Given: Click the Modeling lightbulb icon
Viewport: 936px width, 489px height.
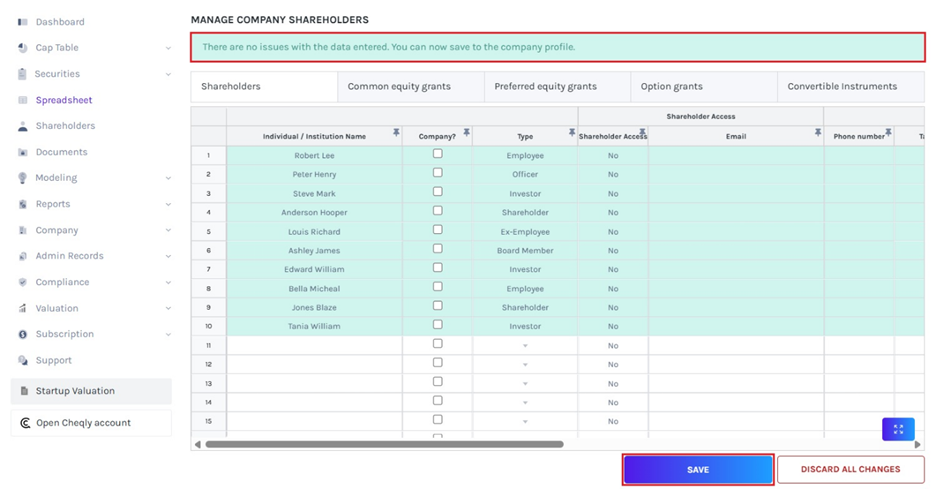Looking at the screenshot, I should (x=23, y=178).
